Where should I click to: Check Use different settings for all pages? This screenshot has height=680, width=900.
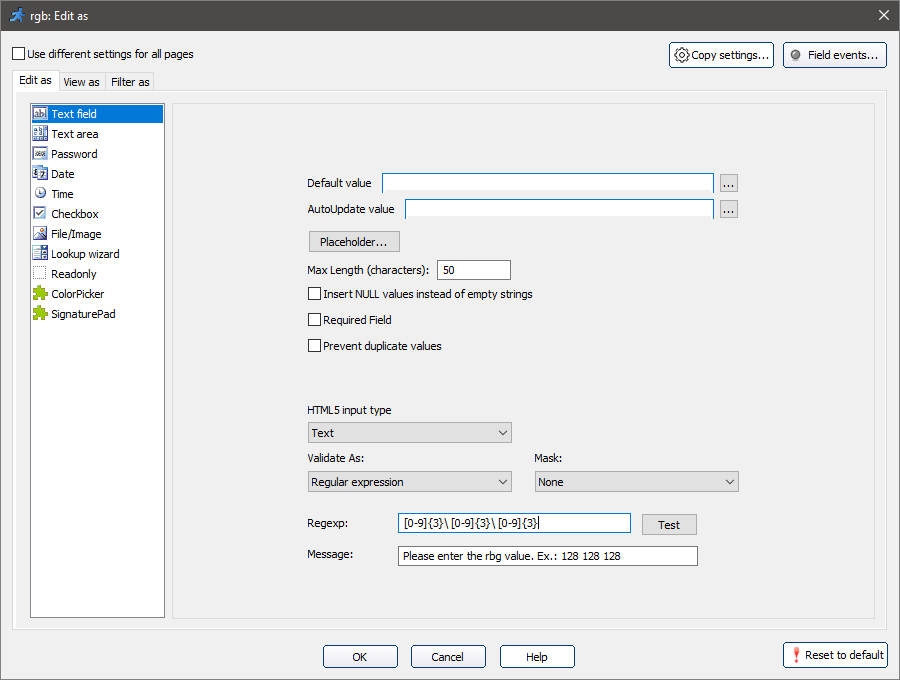(19, 54)
